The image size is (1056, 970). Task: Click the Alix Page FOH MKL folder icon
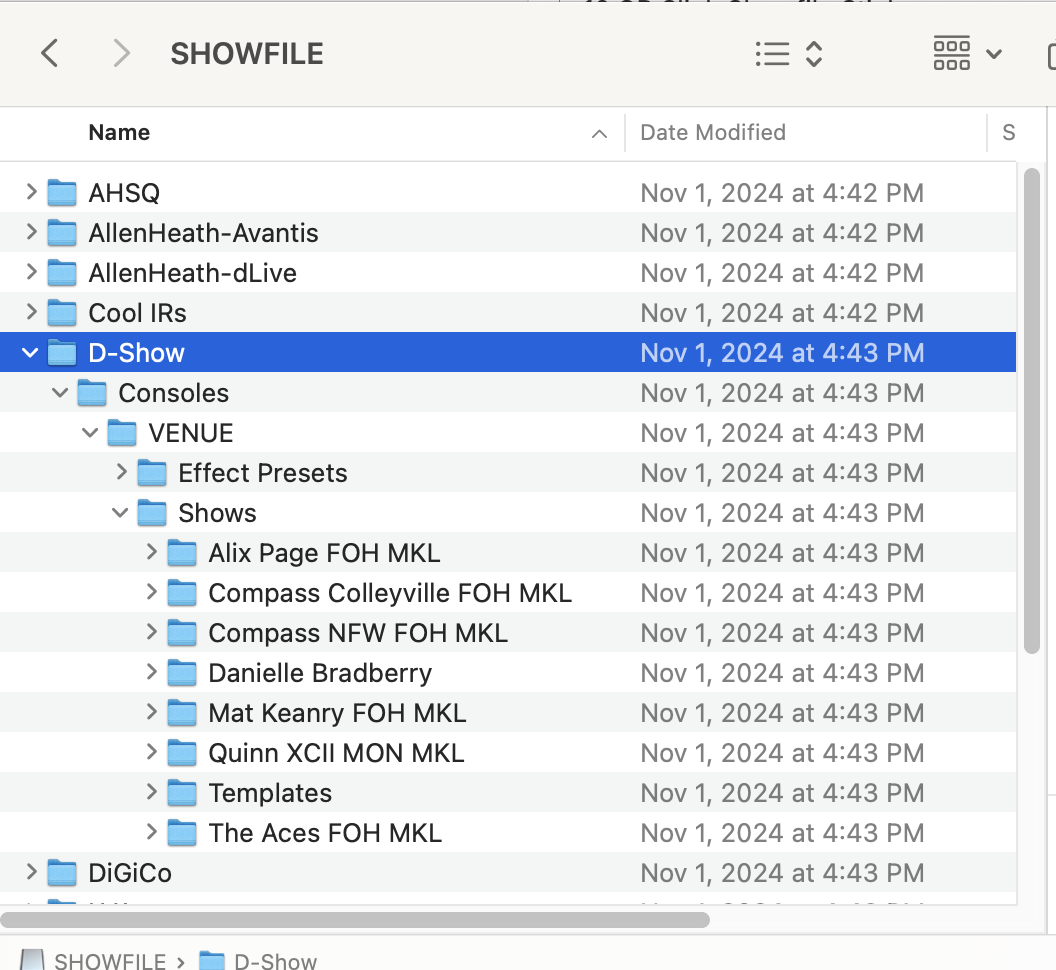coord(182,552)
